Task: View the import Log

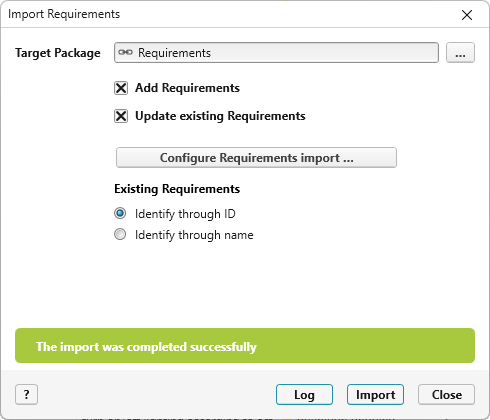Action: point(304,395)
